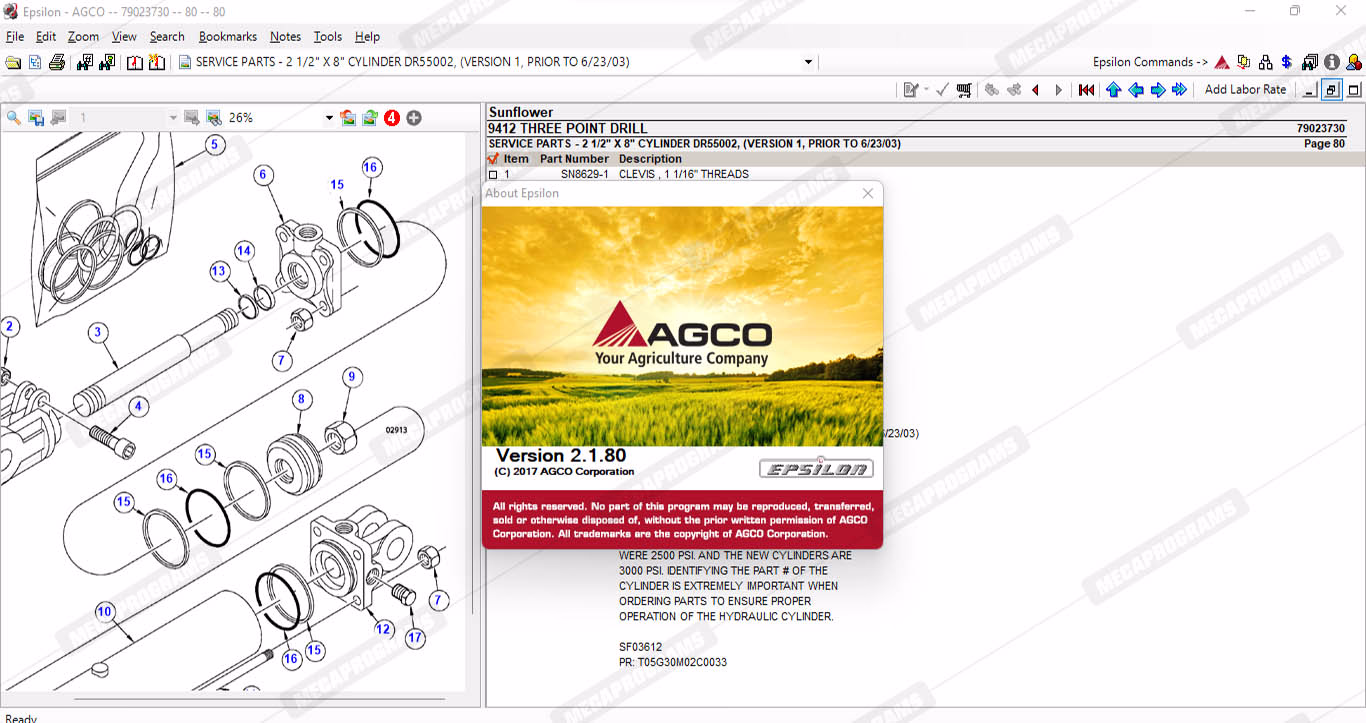Image resolution: width=1366 pixels, height=723 pixels.
Task: Click callout 8 in the parts diagram
Action: coord(300,400)
